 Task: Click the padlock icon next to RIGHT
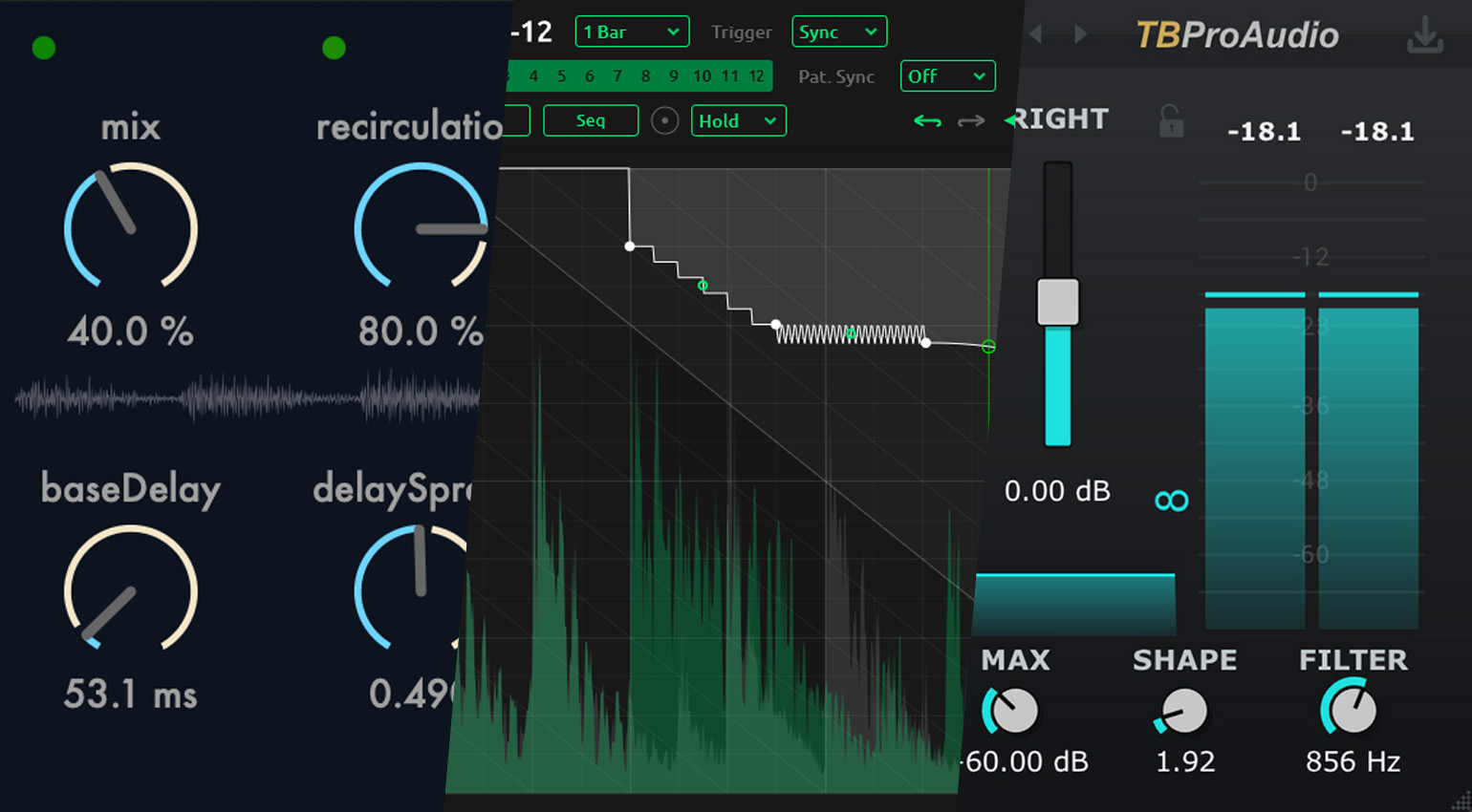(x=1170, y=121)
